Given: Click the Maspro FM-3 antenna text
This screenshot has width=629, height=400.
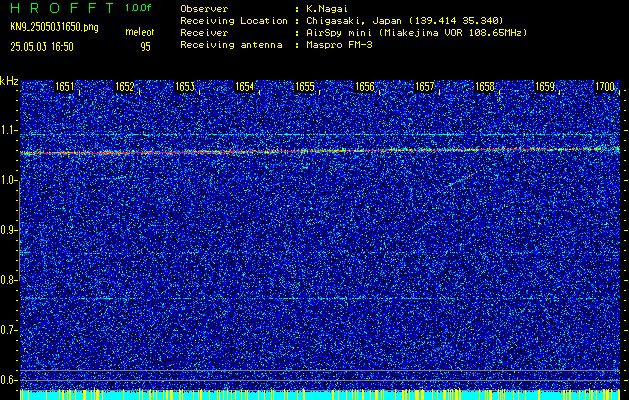Looking at the screenshot, I should click(x=339, y=45).
